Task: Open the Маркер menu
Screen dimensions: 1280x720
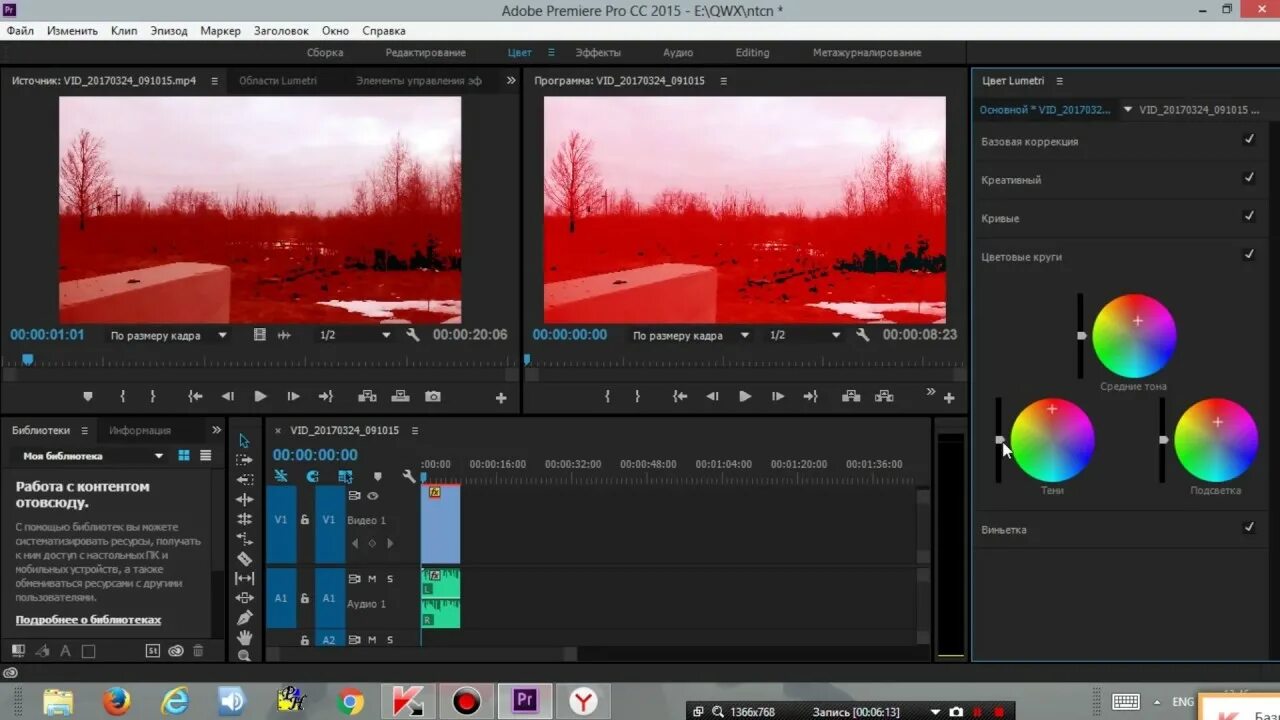Action: (220, 31)
